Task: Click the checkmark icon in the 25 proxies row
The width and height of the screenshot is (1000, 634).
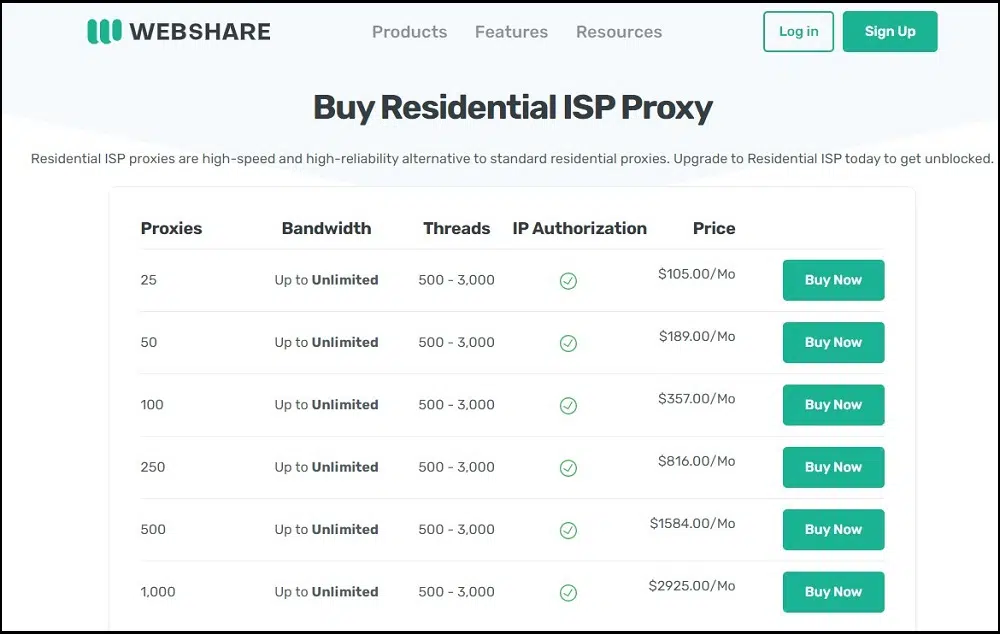Action: [x=568, y=281]
